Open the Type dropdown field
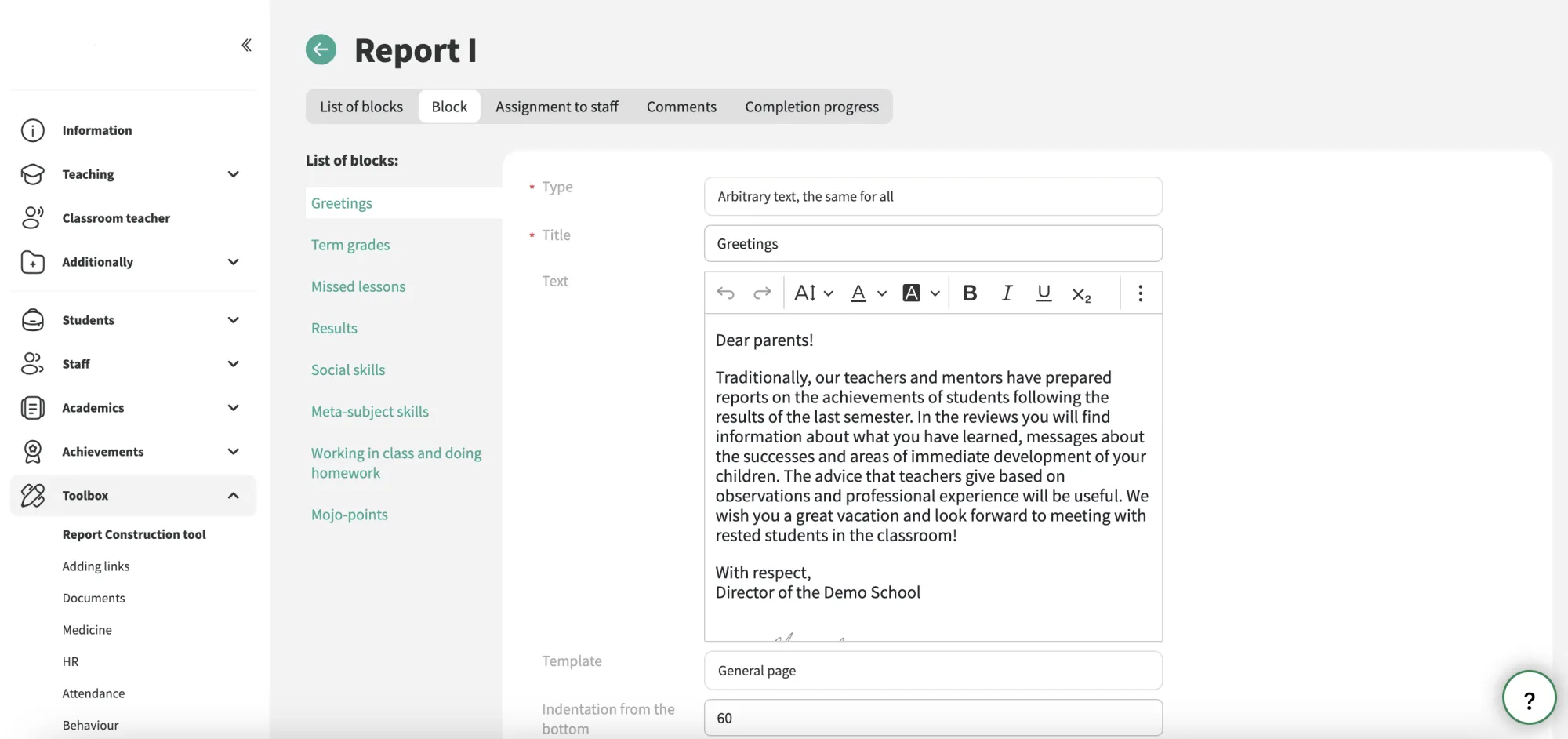This screenshot has height=739, width=1568. pyautogui.click(x=933, y=196)
